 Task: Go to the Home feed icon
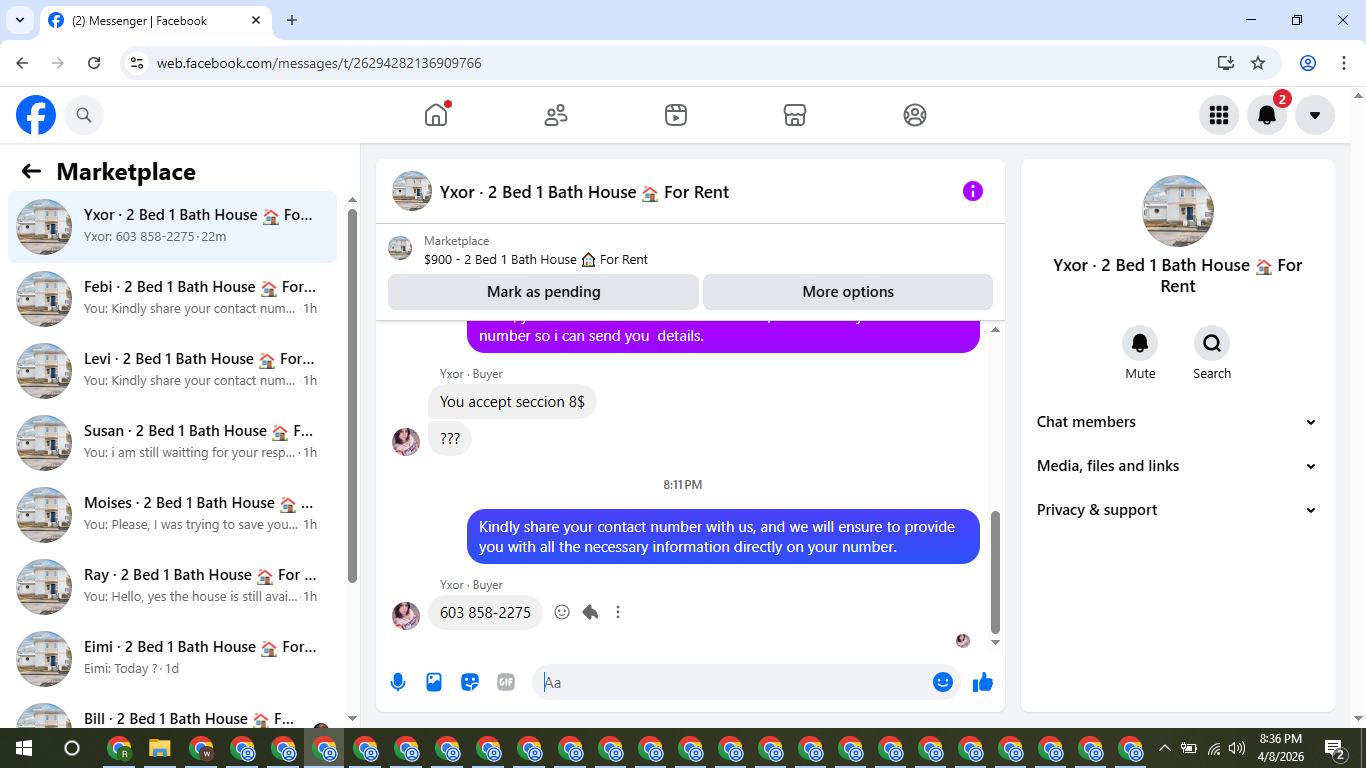point(436,115)
